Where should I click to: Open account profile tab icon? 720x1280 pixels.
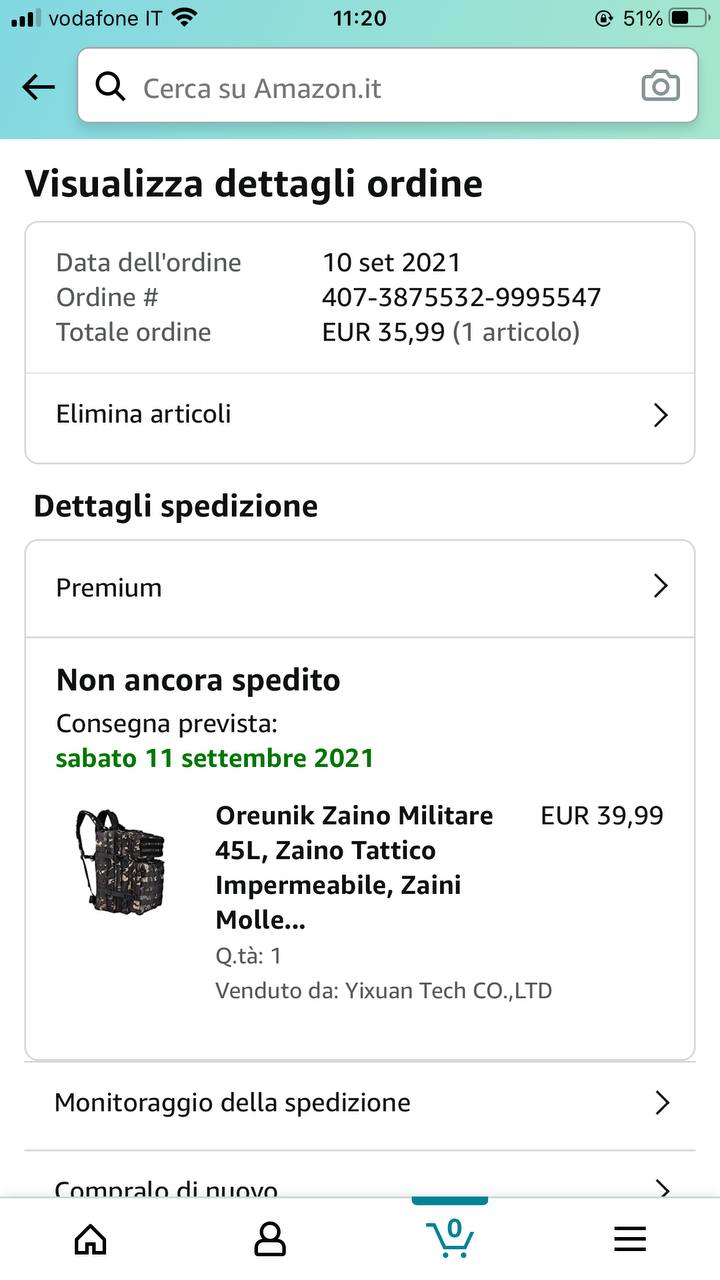pos(270,1240)
